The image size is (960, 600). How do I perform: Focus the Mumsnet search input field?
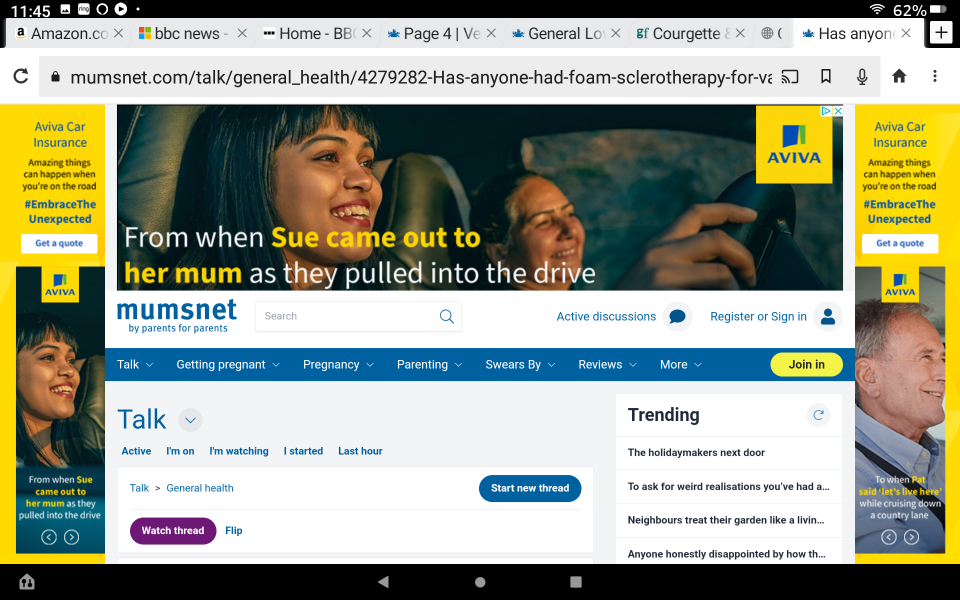[x=345, y=316]
